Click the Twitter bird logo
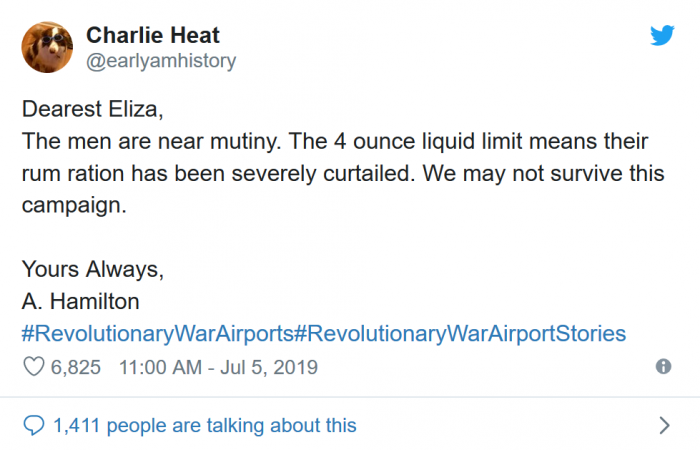 pos(662,36)
